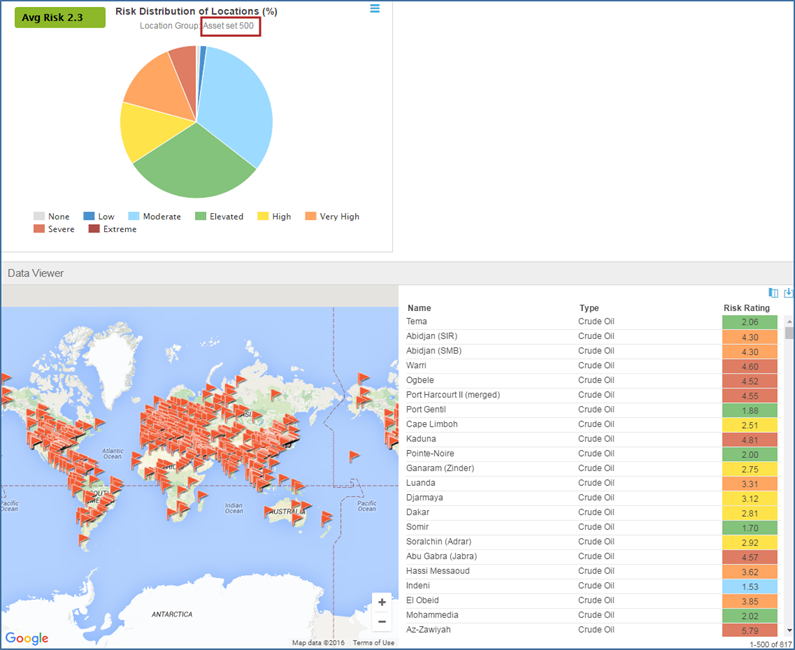Toggle Moderate series in chart legend
This screenshot has width=795, height=650.
pos(153,216)
